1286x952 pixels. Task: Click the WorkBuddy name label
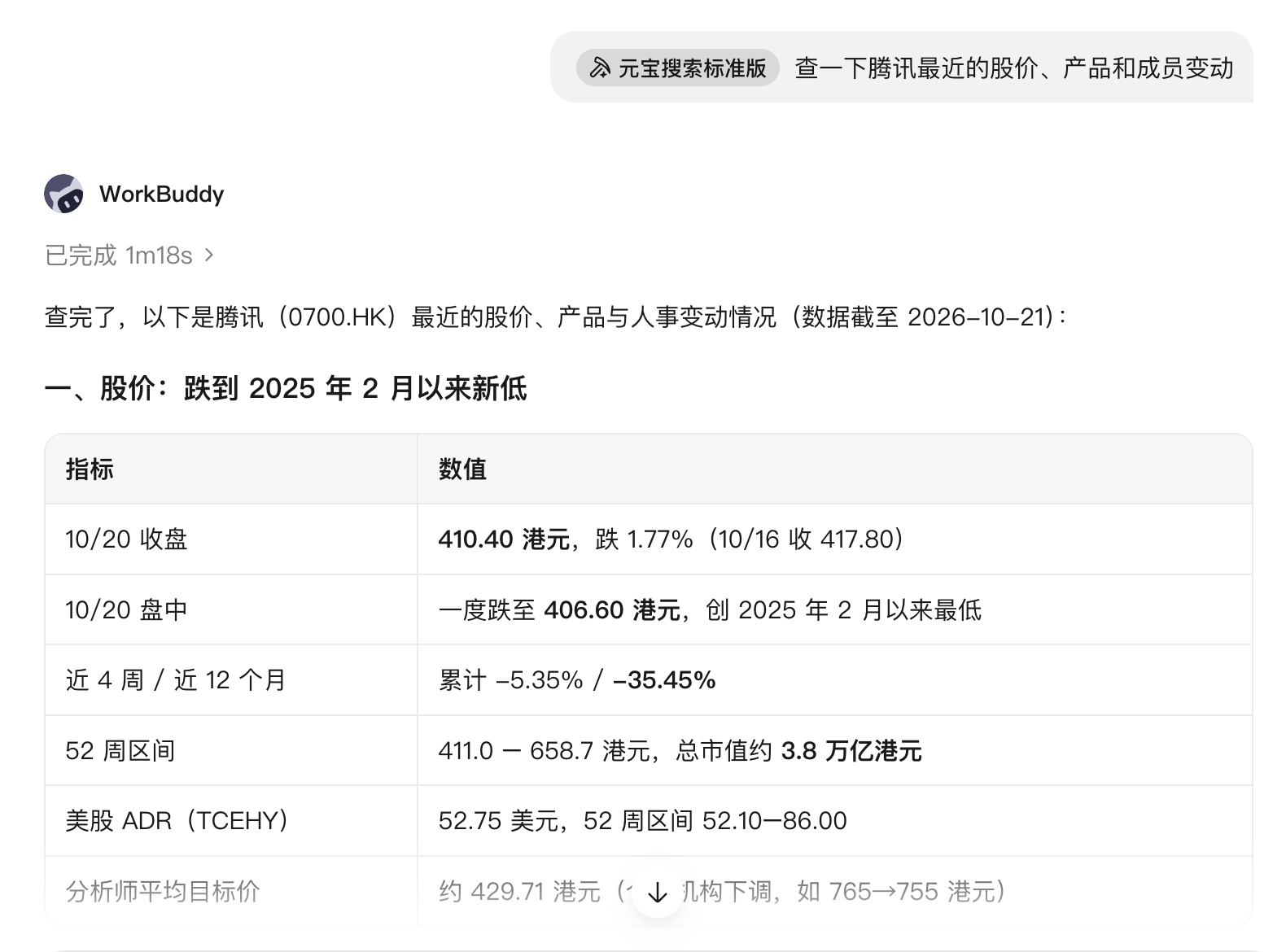[x=161, y=194]
